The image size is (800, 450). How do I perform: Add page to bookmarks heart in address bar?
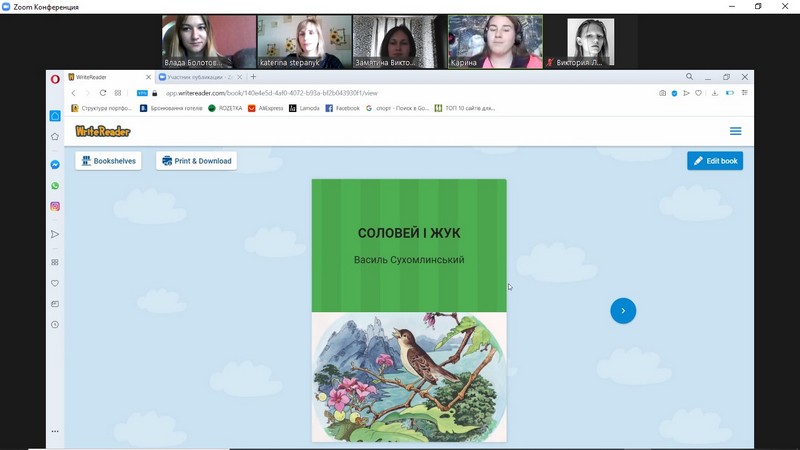coord(698,93)
